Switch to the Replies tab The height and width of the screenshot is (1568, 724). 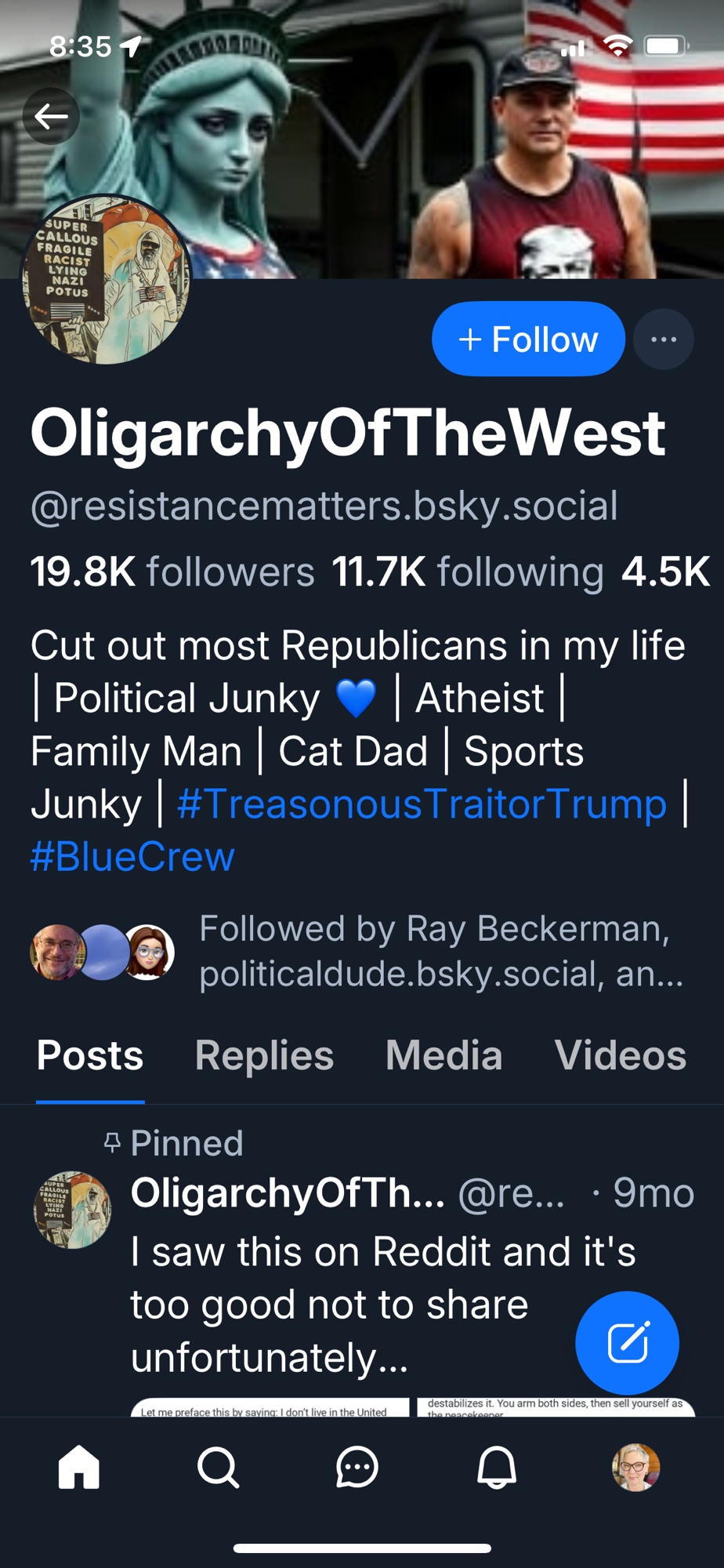click(x=264, y=1055)
